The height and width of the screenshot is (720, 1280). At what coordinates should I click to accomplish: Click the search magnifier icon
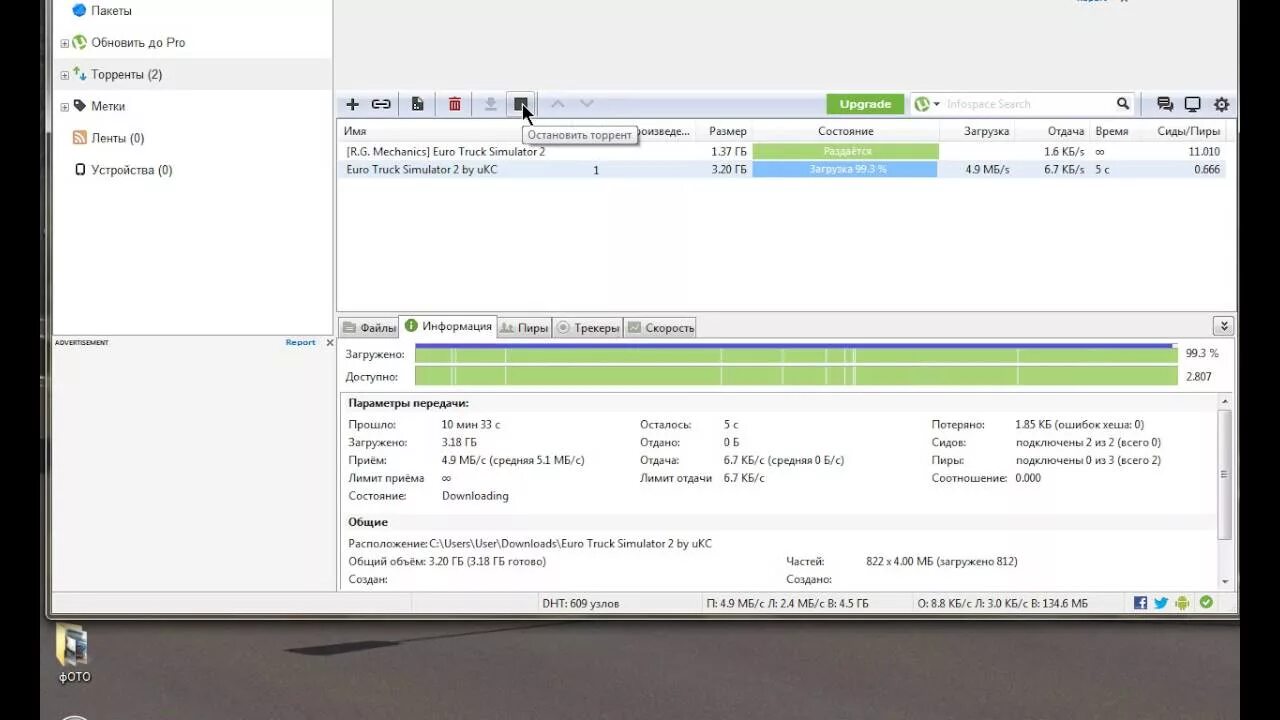1123,104
